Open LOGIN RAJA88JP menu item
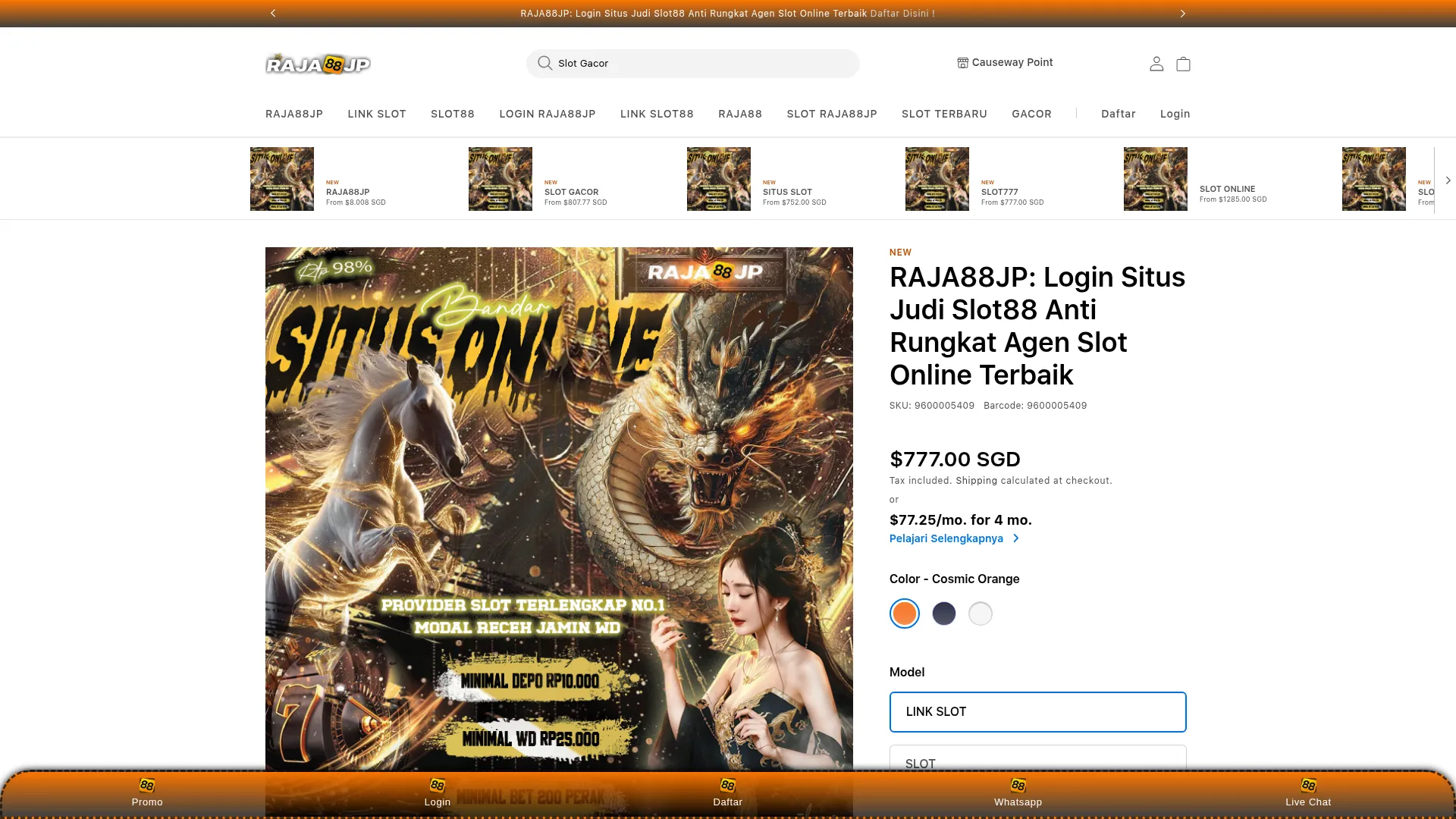Image resolution: width=1456 pixels, height=819 pixels. pyautogui.click(x=548, y=114)
